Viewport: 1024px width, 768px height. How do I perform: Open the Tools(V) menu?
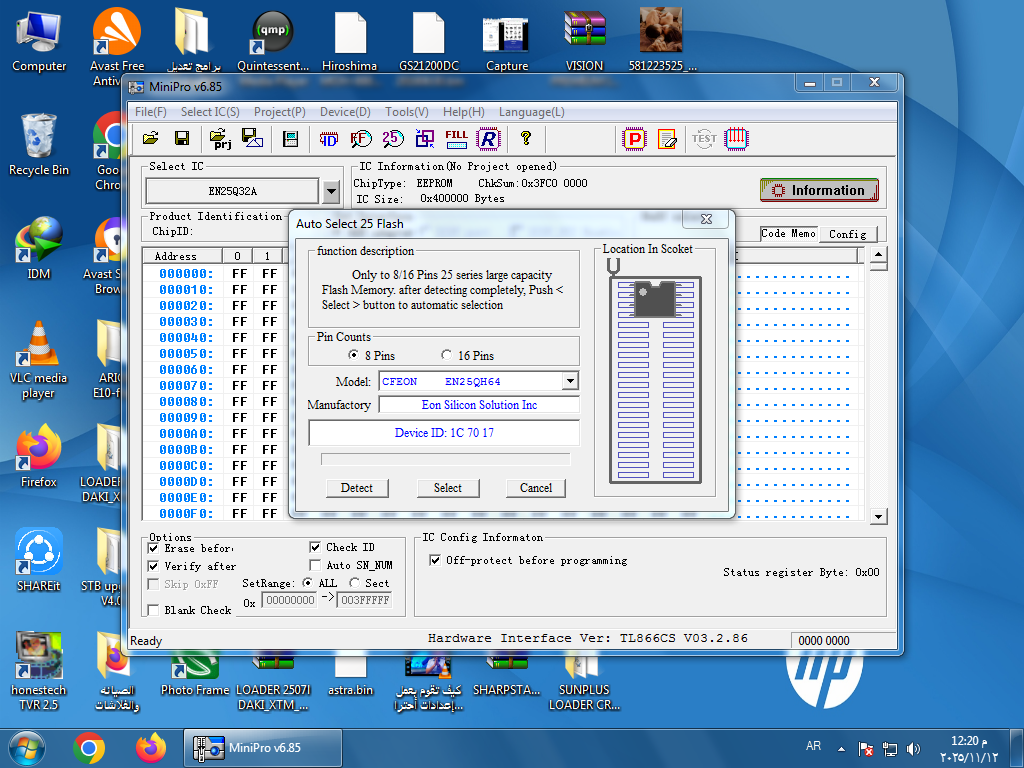click(406, 112)
